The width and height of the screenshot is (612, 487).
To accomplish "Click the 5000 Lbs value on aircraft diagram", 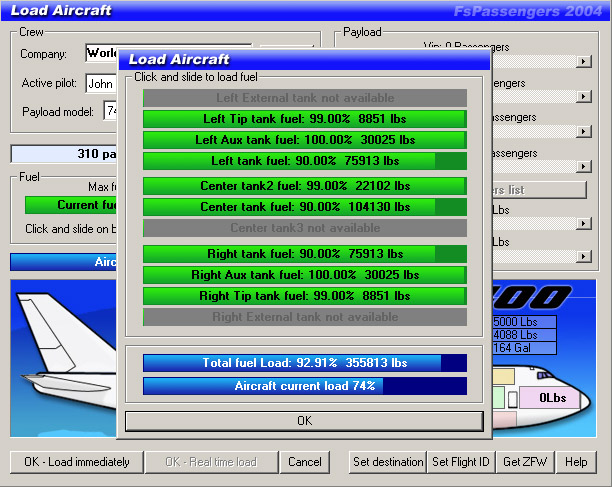I will pyautogui.click(x=524, y=322).
